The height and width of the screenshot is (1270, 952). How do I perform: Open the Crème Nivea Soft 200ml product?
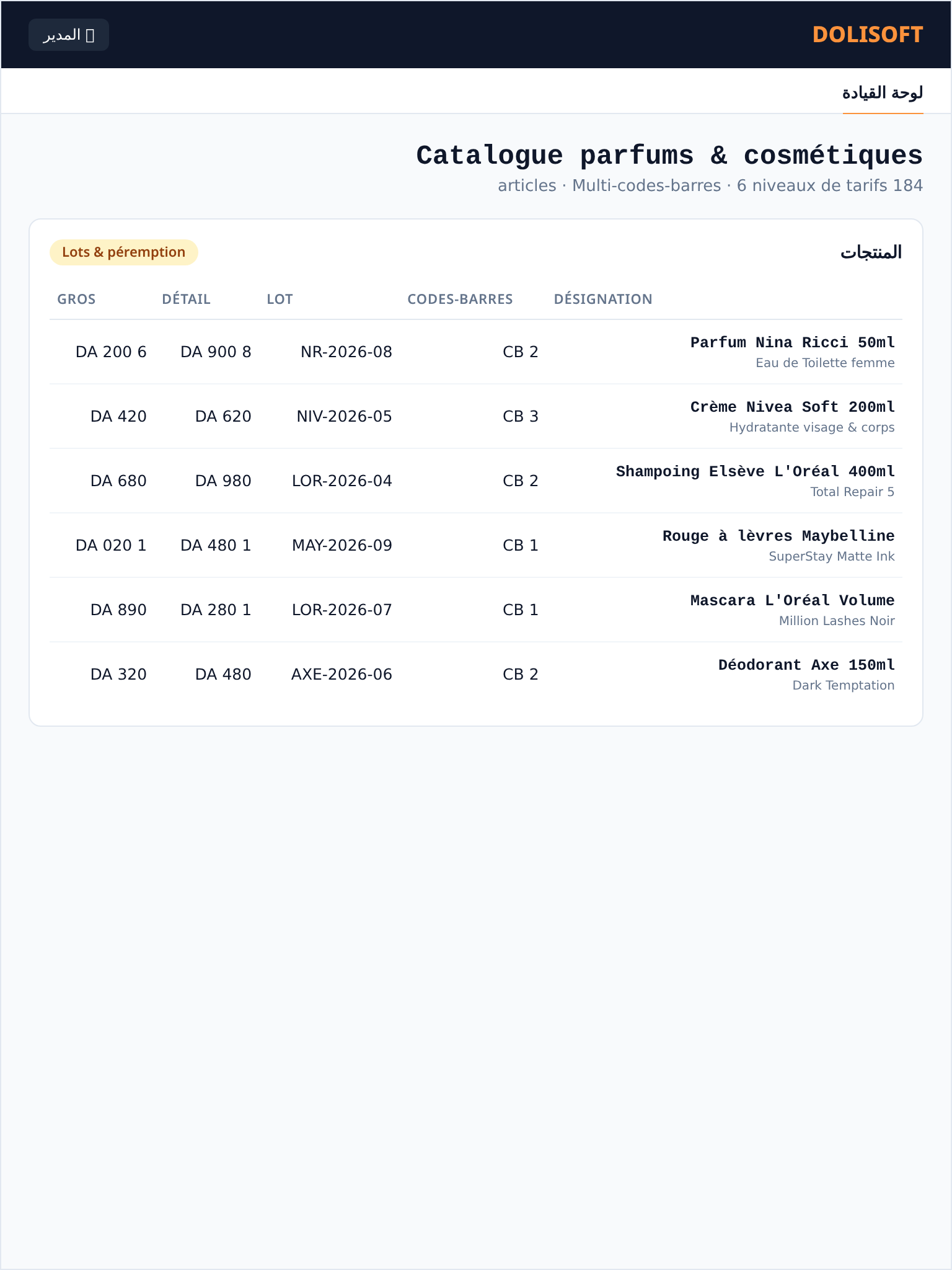[x=793, y=407]
